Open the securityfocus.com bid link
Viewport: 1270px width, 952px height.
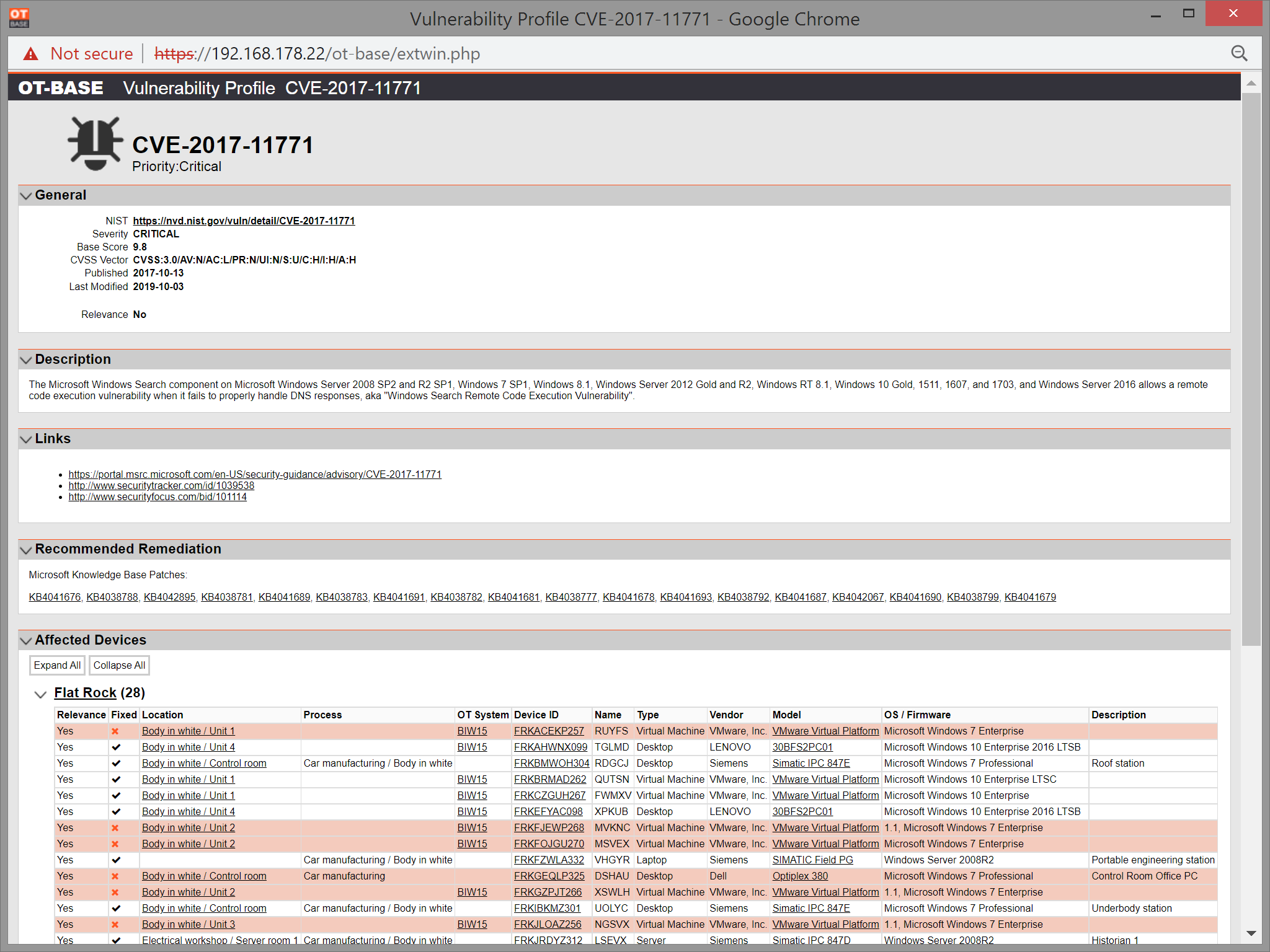point(158,497)
